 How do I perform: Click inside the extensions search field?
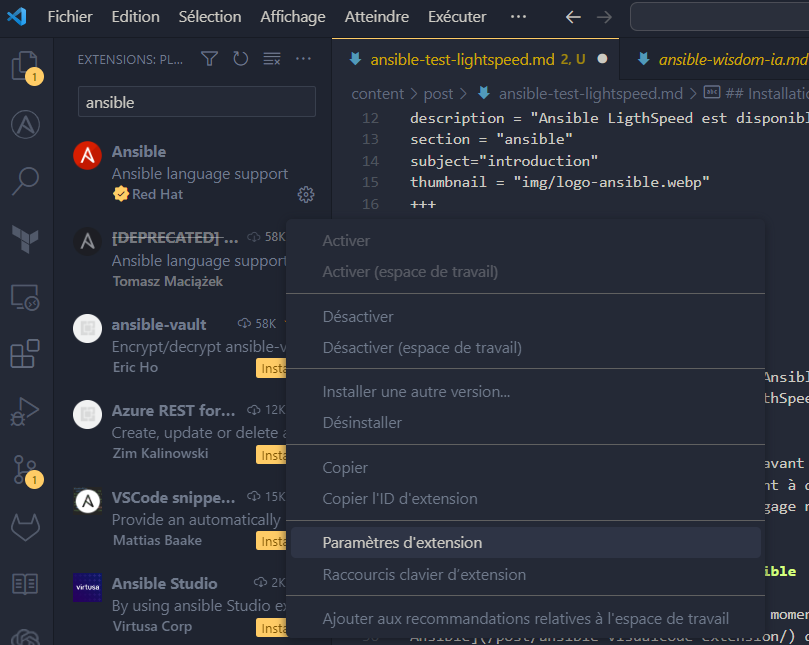196,102
